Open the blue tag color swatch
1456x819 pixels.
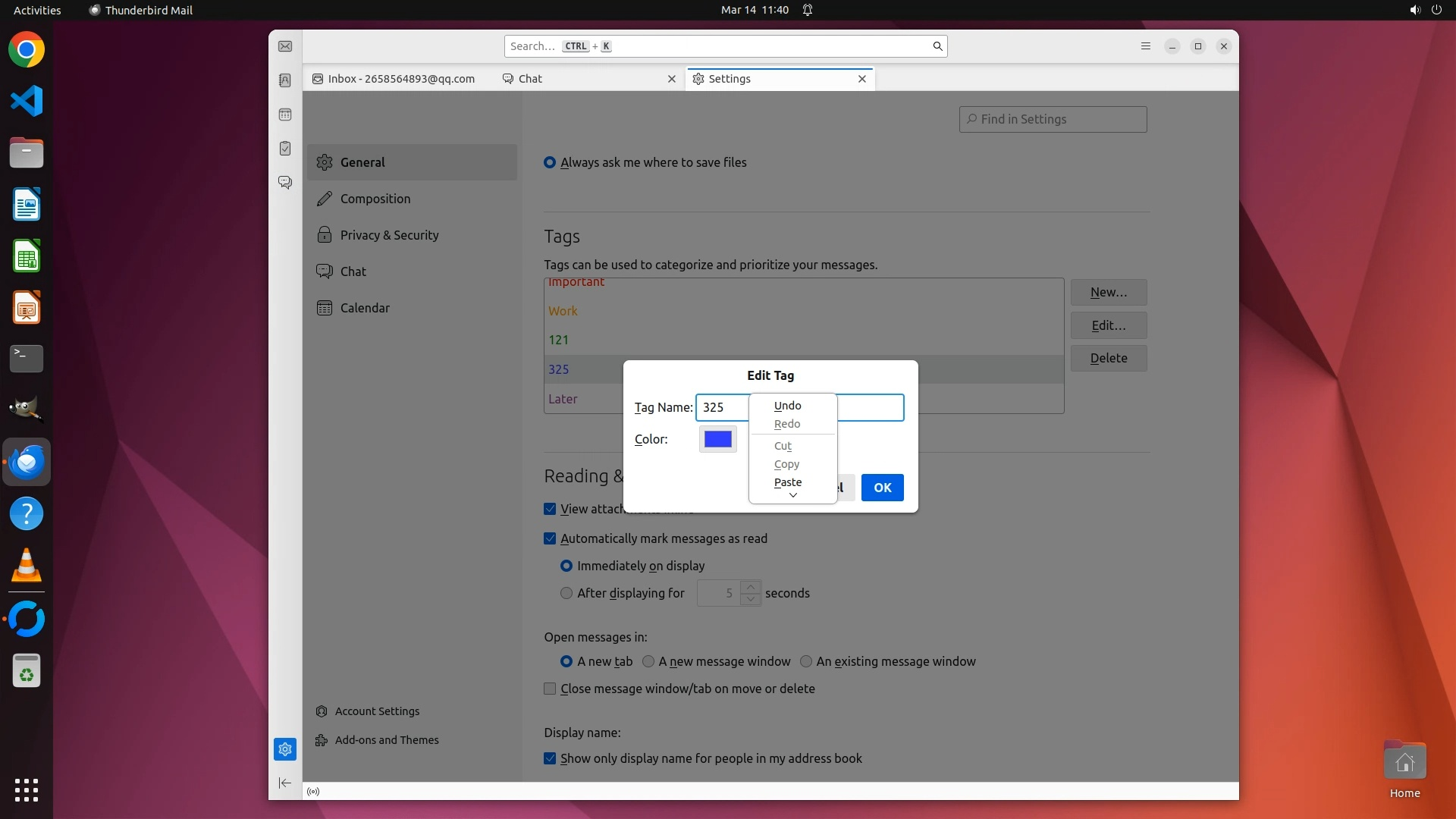717,439
